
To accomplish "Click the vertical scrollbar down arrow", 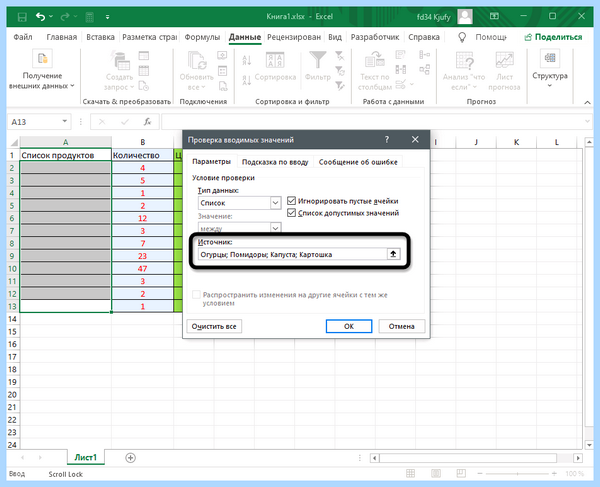I will tap(589, 445).
